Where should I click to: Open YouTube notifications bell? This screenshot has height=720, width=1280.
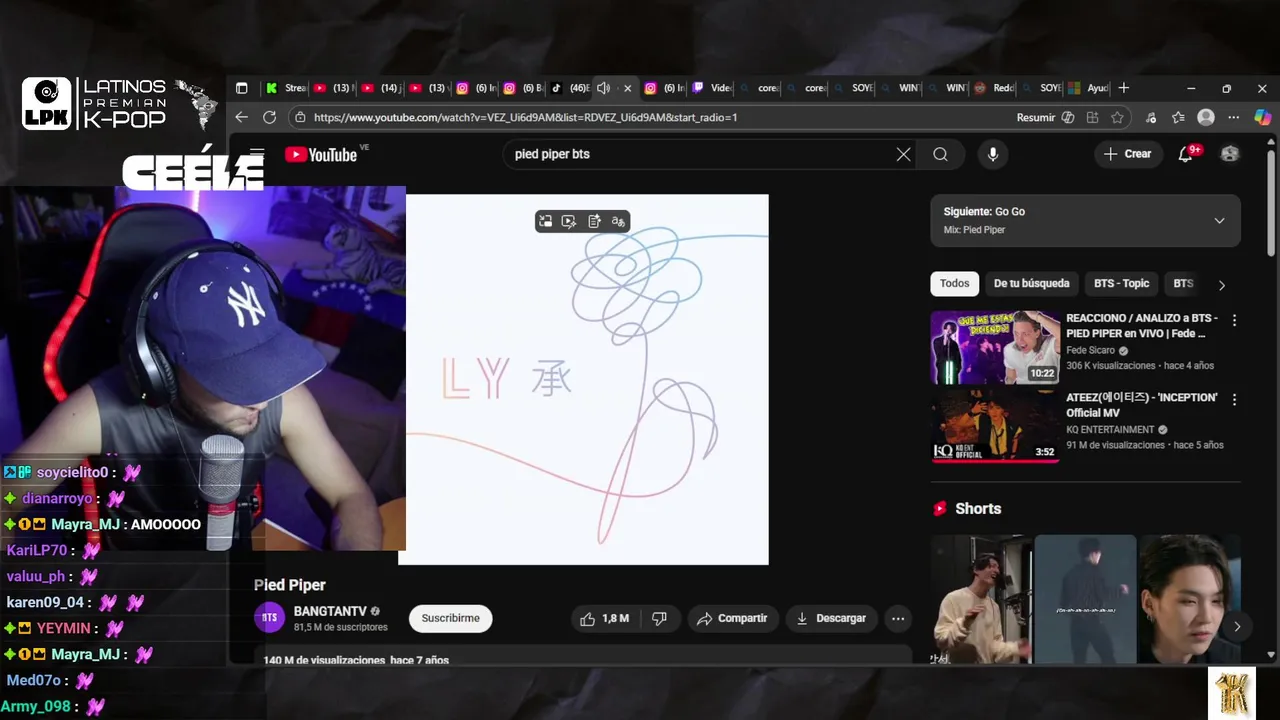(x=1186, y=154)
